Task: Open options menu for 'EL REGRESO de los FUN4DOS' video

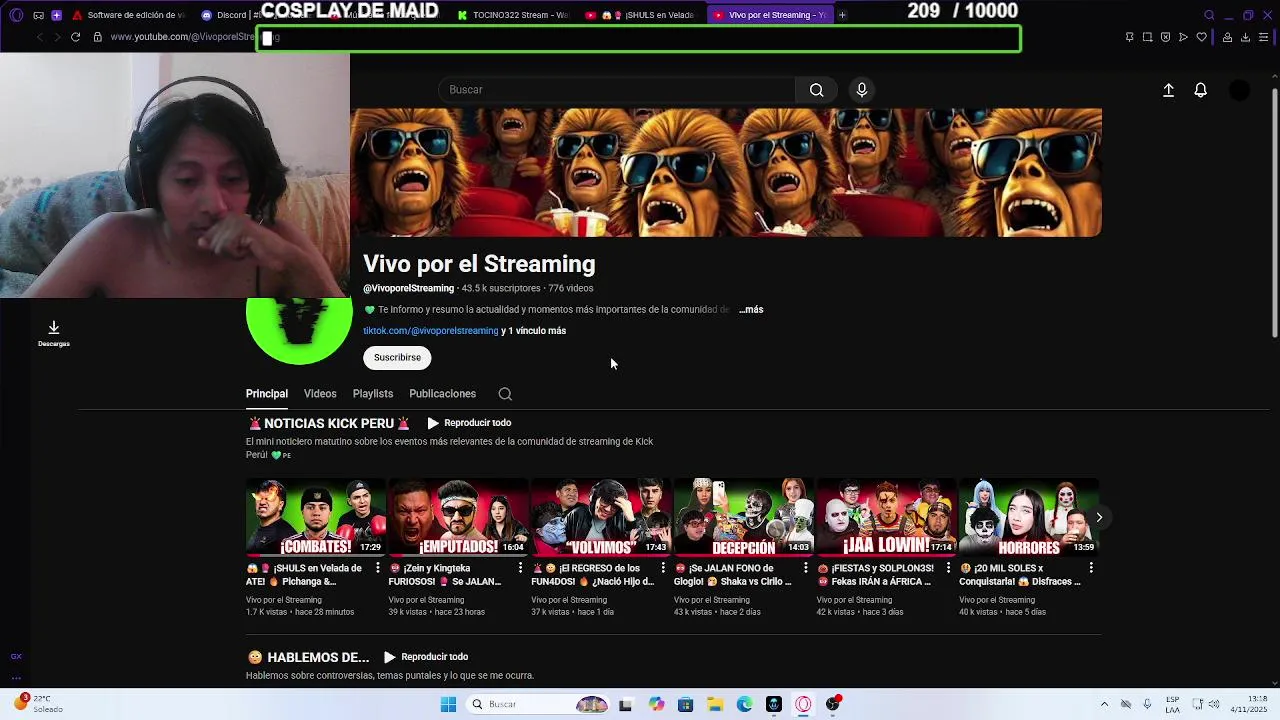Action: pos(662,568)
